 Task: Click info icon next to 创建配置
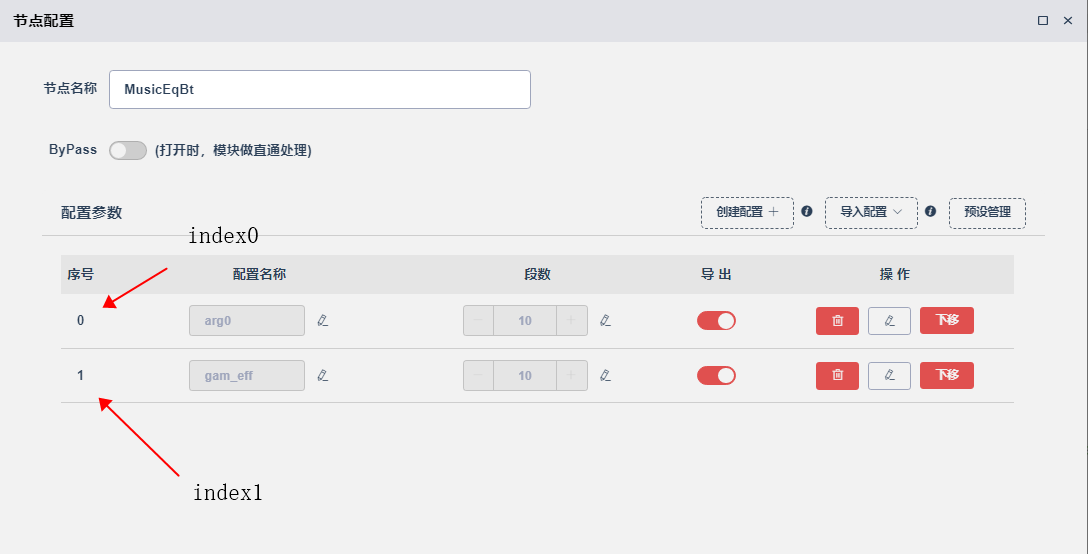point(806,212)
